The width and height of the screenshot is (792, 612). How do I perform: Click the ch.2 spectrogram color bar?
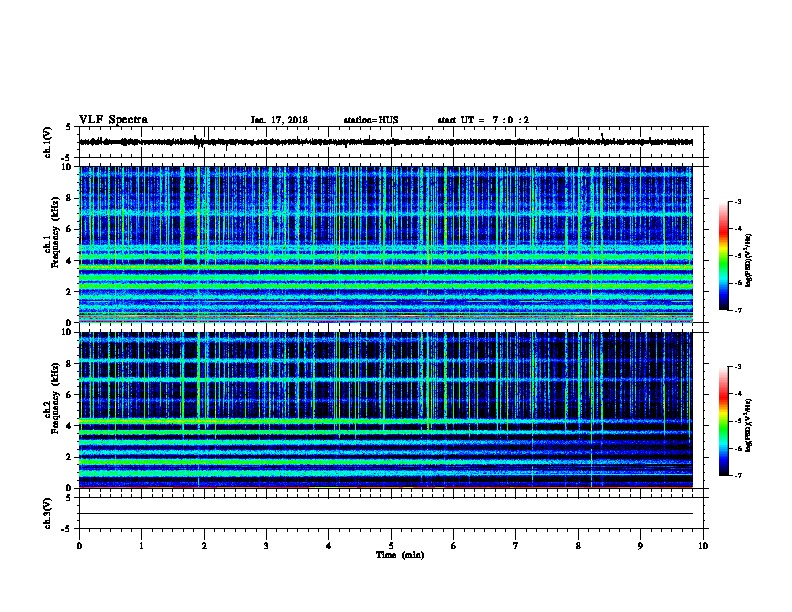(723, 421)
